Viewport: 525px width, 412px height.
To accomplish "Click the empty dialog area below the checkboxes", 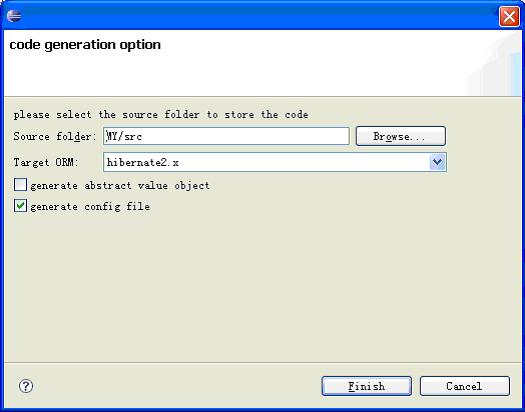I will point(261,288).
